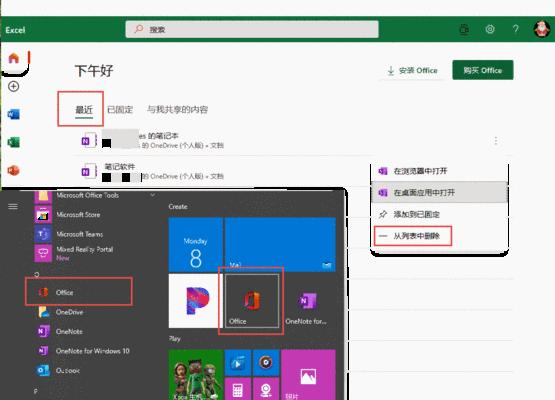Jump to letter O header in Start list
The height and width of the screenshot is (400, 555).
37,274
